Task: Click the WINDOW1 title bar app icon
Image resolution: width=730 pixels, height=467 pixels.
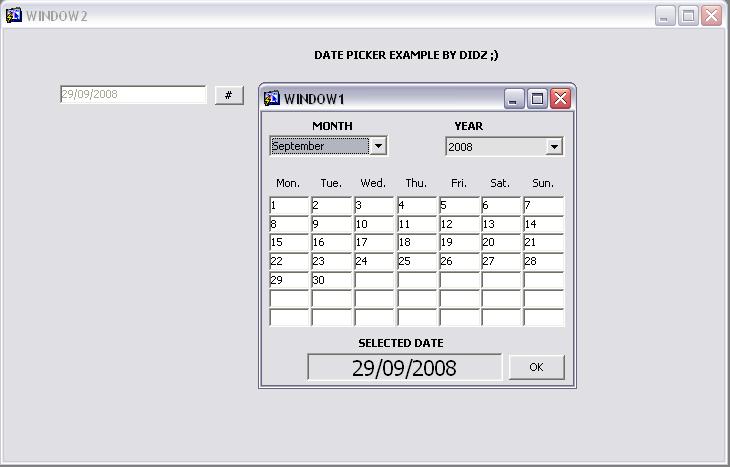Action: point(271,98)
